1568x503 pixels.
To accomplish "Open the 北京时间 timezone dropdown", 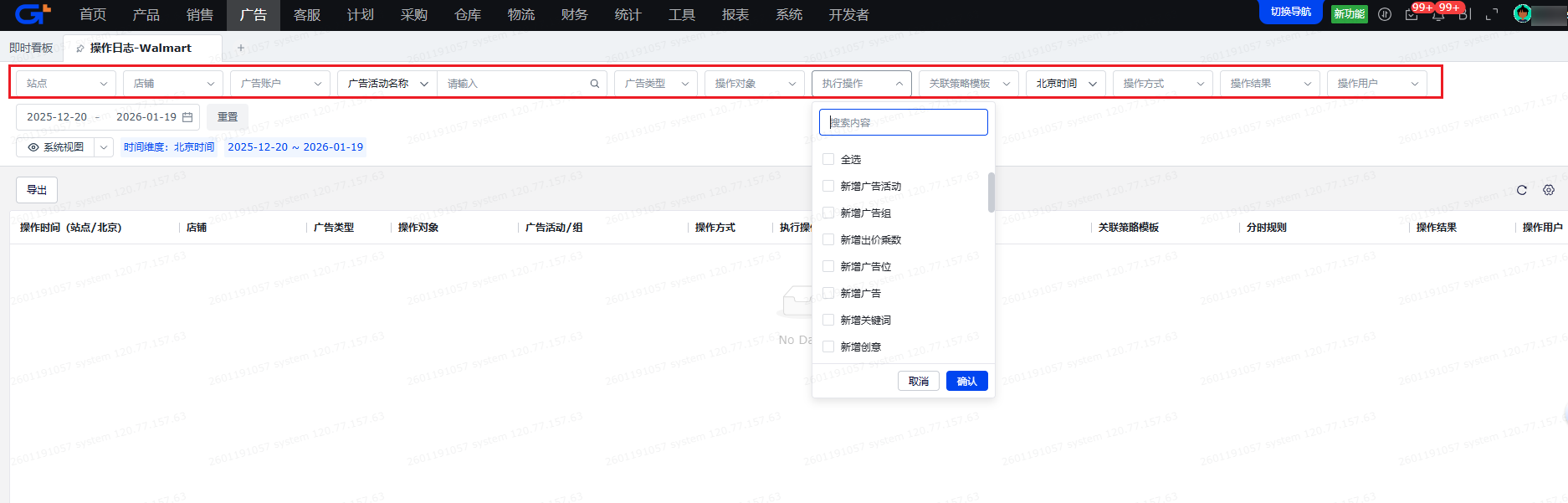I will tap(1066, 84).
